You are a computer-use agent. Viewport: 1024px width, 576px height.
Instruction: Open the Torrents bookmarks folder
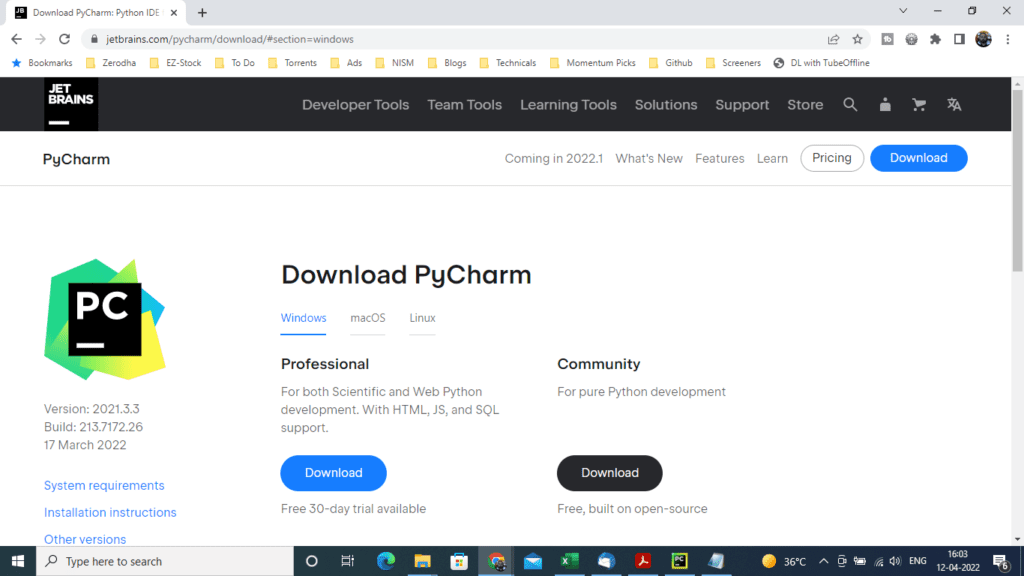(x=292, y=63)
